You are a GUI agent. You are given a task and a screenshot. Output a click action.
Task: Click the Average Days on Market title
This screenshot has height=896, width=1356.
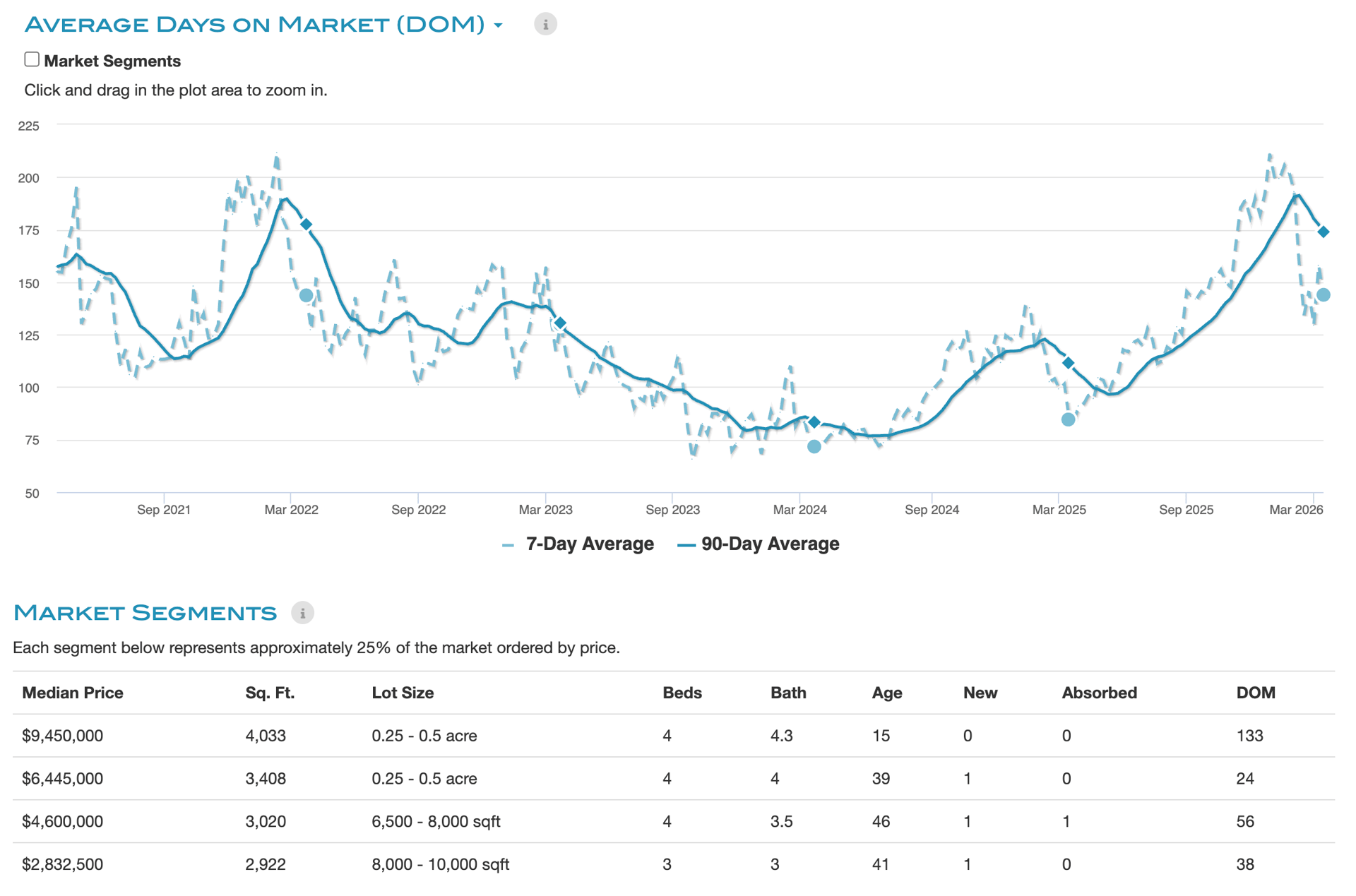click(x=254, y=25)
